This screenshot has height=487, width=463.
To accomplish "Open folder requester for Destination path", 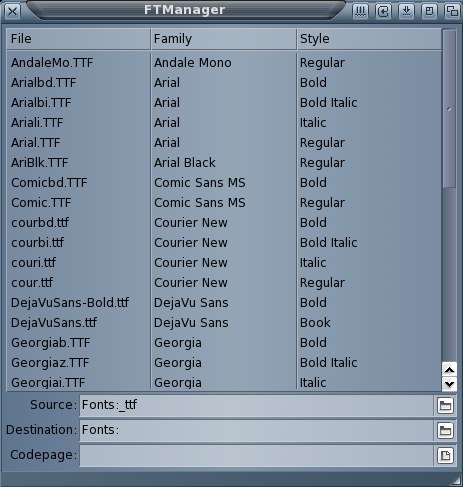I will [445, 430].
